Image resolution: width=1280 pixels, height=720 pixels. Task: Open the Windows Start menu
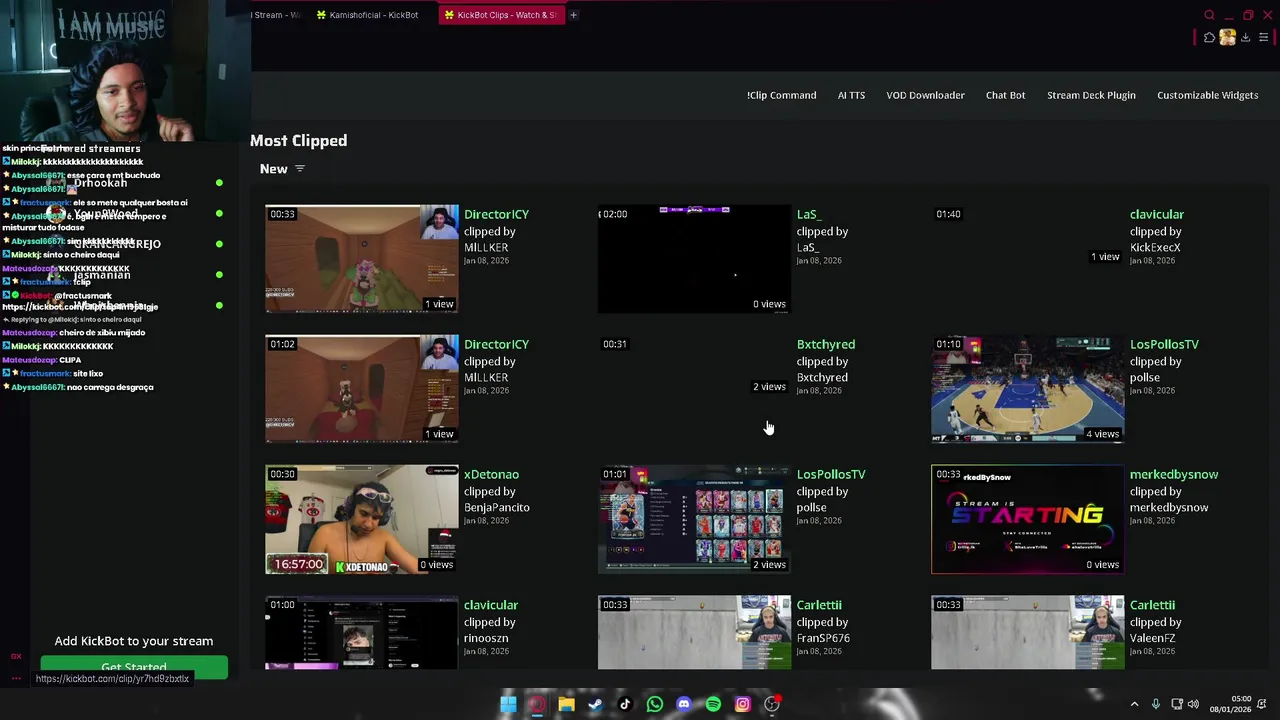click(x=508, y=704)
